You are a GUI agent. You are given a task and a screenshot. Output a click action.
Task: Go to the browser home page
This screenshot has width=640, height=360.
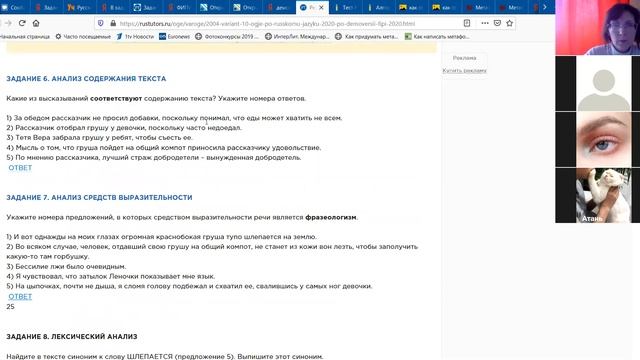[x=36, y=23]
